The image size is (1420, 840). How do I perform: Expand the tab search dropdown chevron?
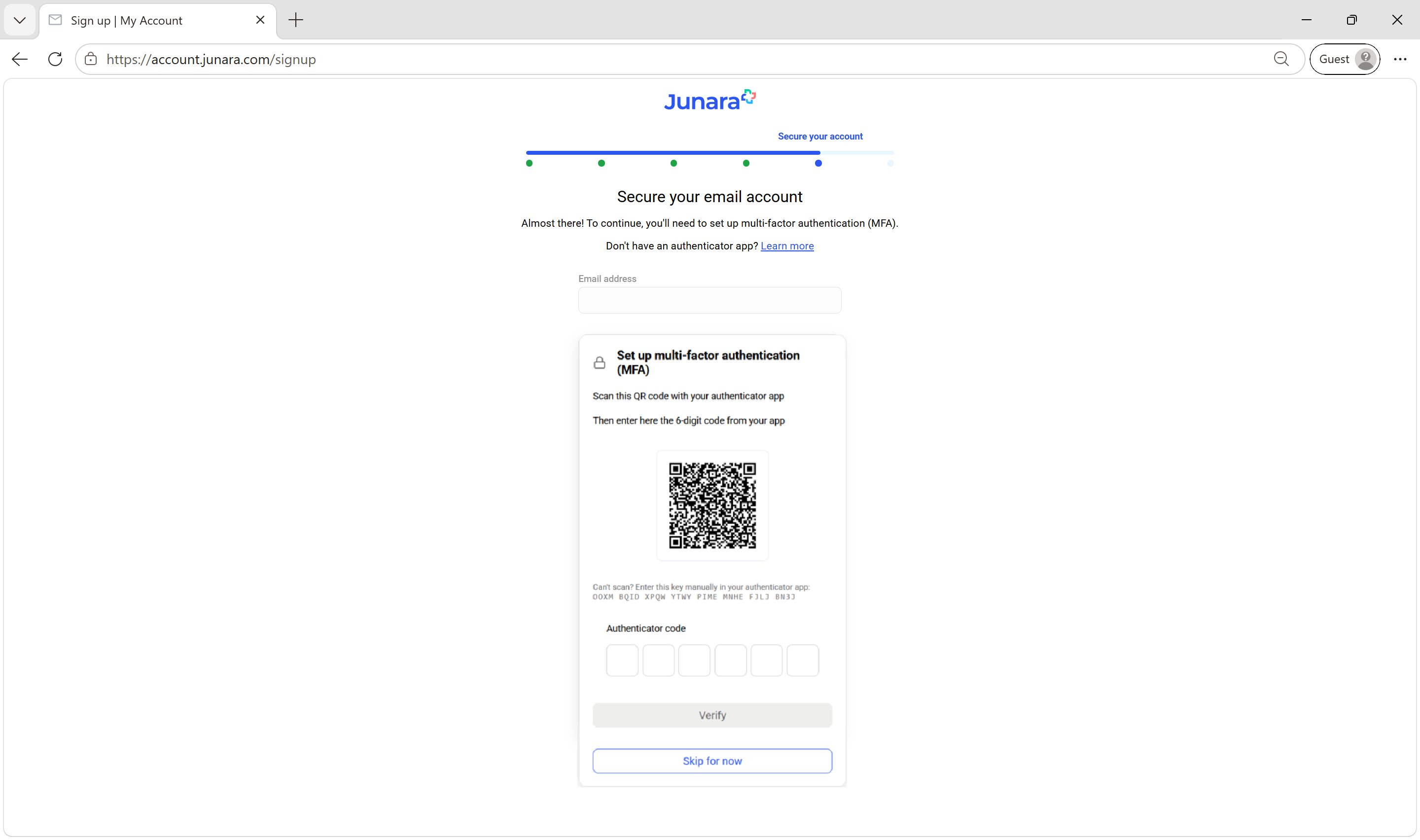tap(20, 20)
